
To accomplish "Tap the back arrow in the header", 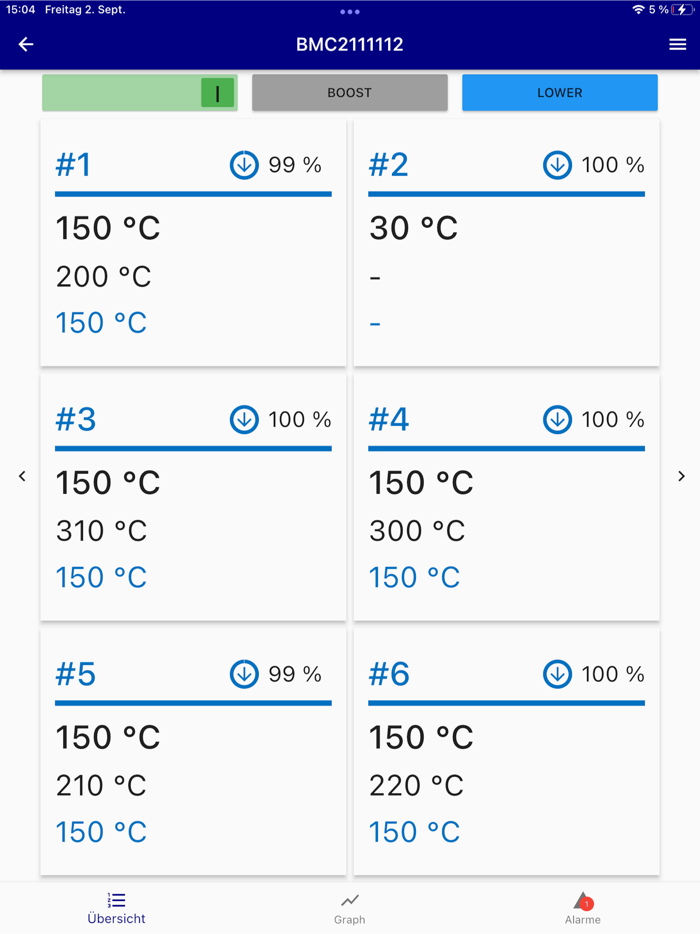I will [26, 44].
